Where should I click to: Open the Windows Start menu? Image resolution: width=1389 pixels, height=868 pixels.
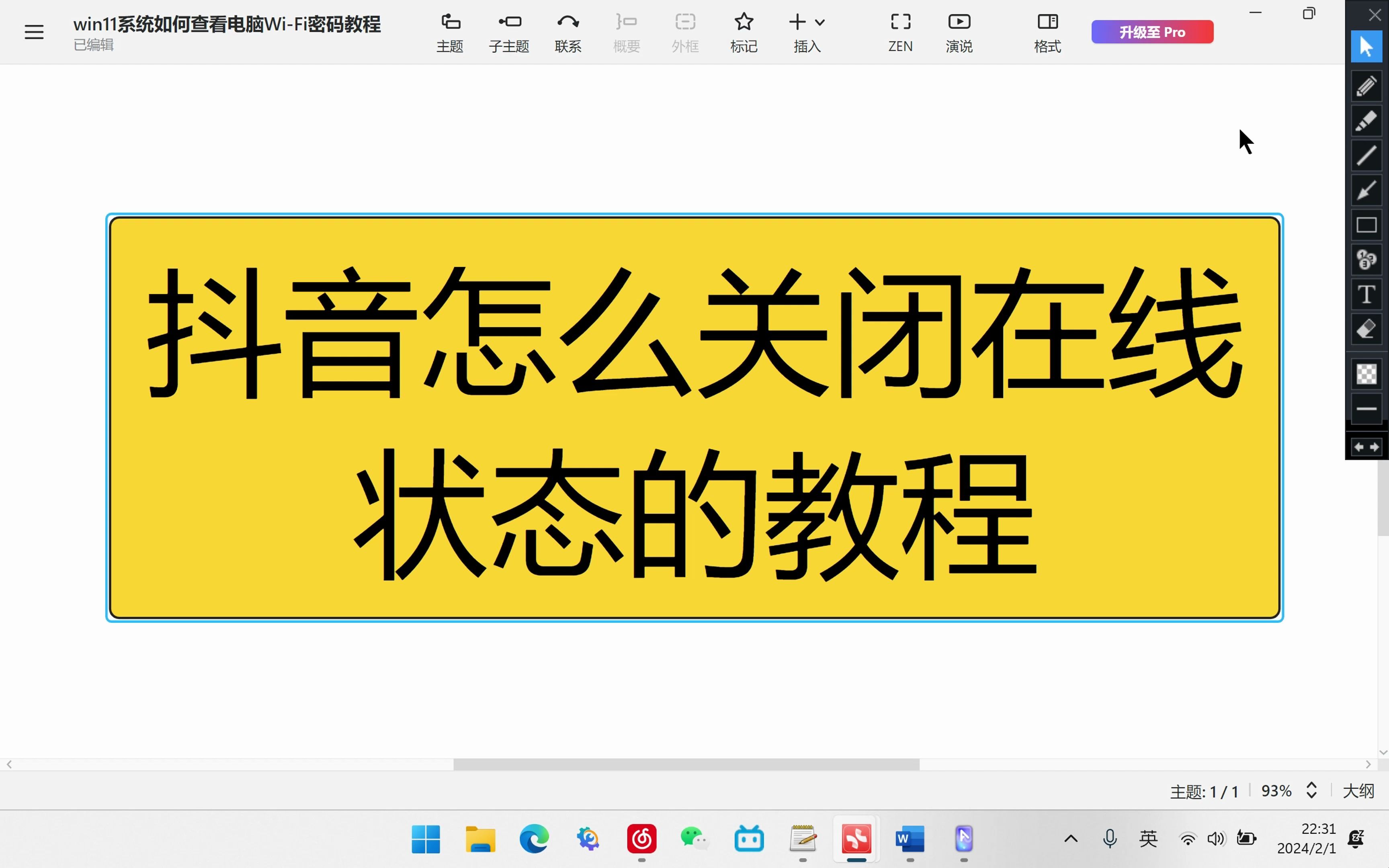pyautogui.click(x=426, y=839)
